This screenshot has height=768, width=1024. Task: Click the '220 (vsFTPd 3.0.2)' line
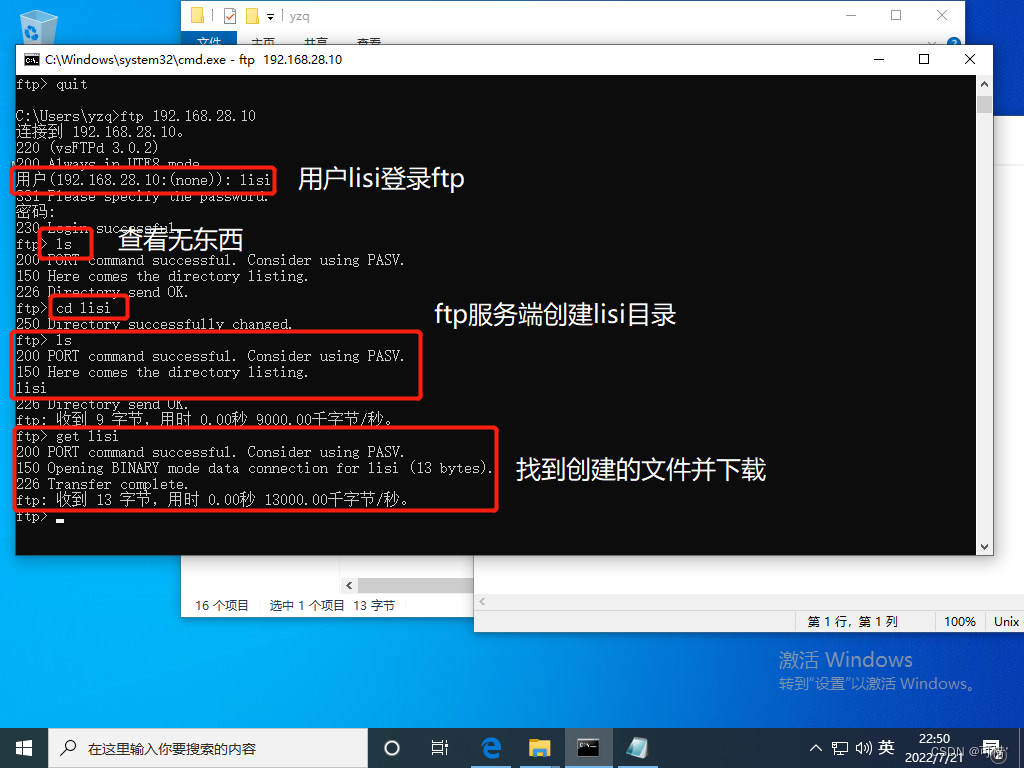[x=88, y=148]
